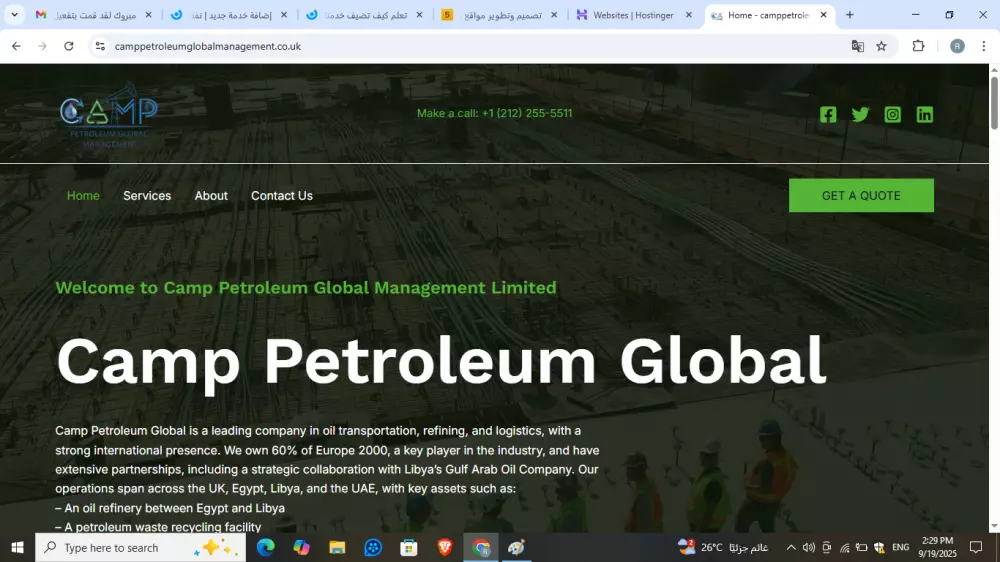Open File Explorer from the taskbar
Screen dimensions: 1000x562
[337, 547]
